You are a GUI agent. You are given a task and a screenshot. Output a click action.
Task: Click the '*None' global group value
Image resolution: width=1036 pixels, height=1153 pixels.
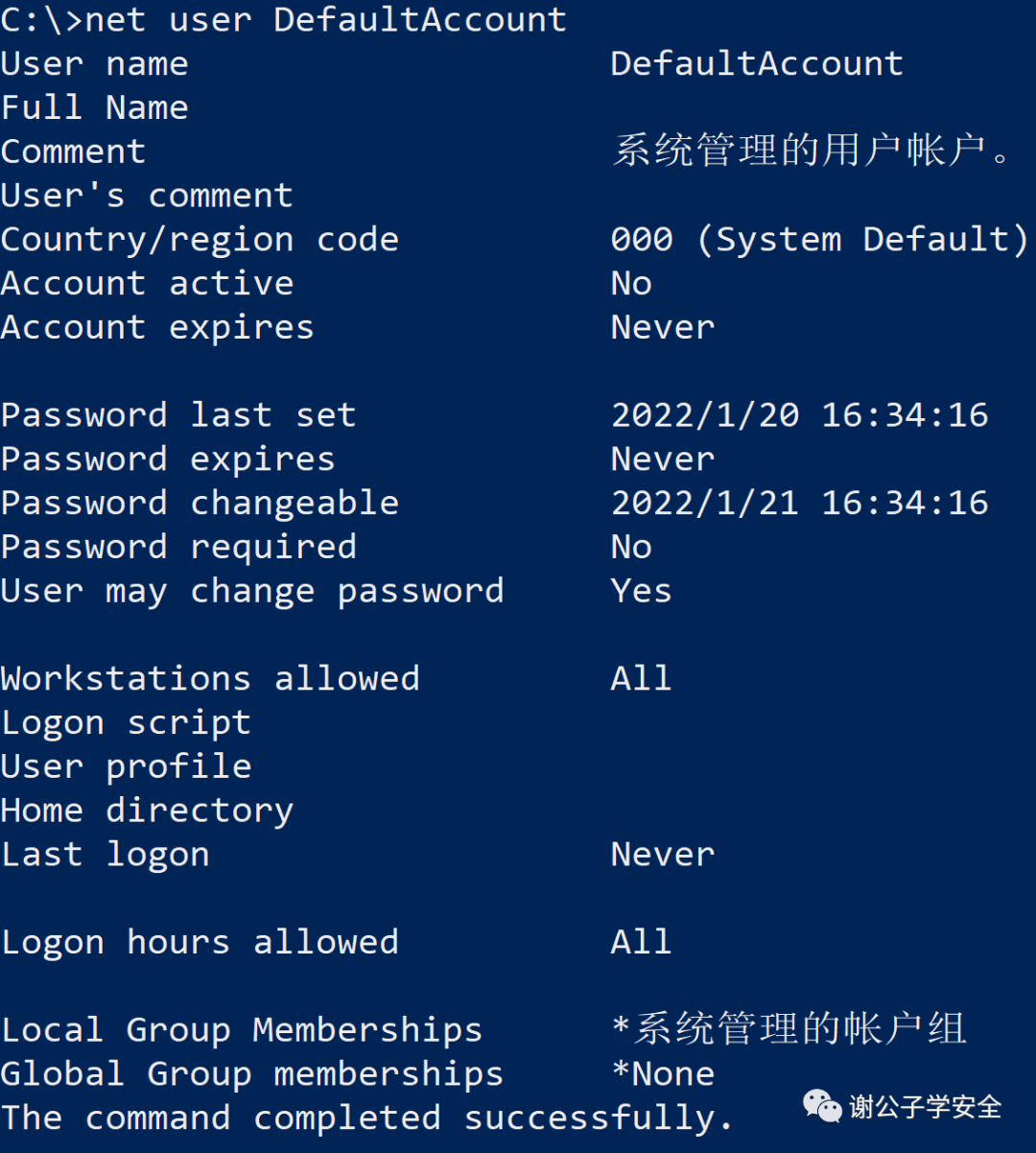click(663, 1074)
